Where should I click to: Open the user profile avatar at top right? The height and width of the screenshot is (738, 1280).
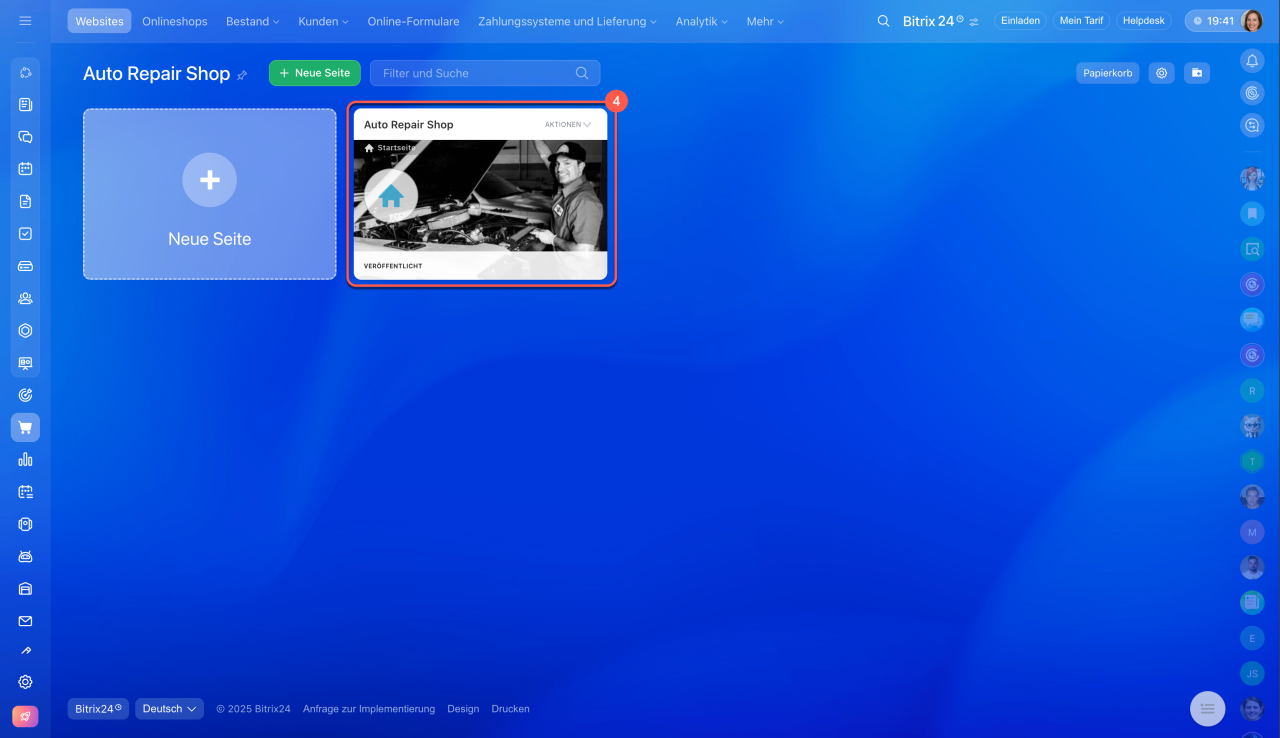[1252, 21]
